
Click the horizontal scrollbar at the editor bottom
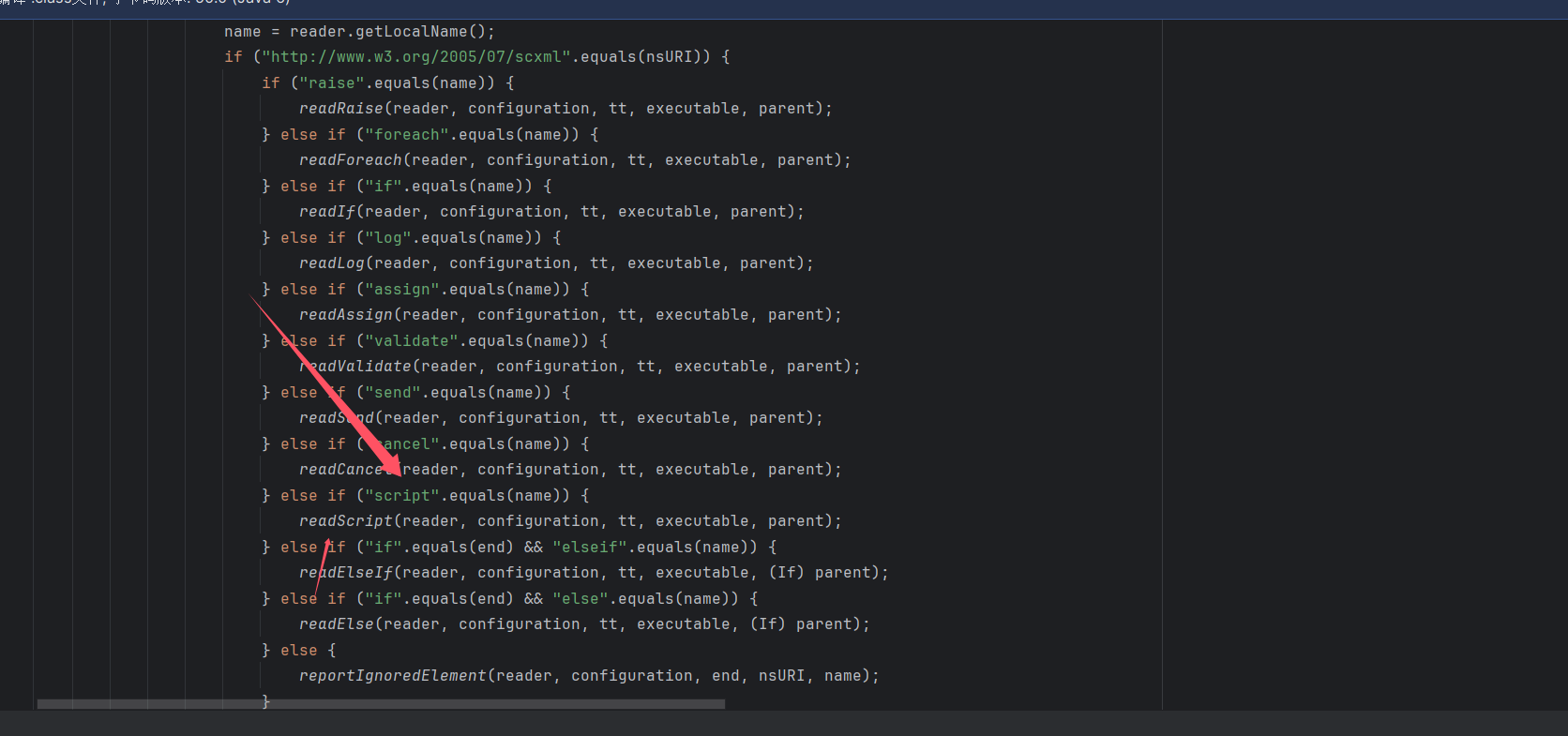381,703
